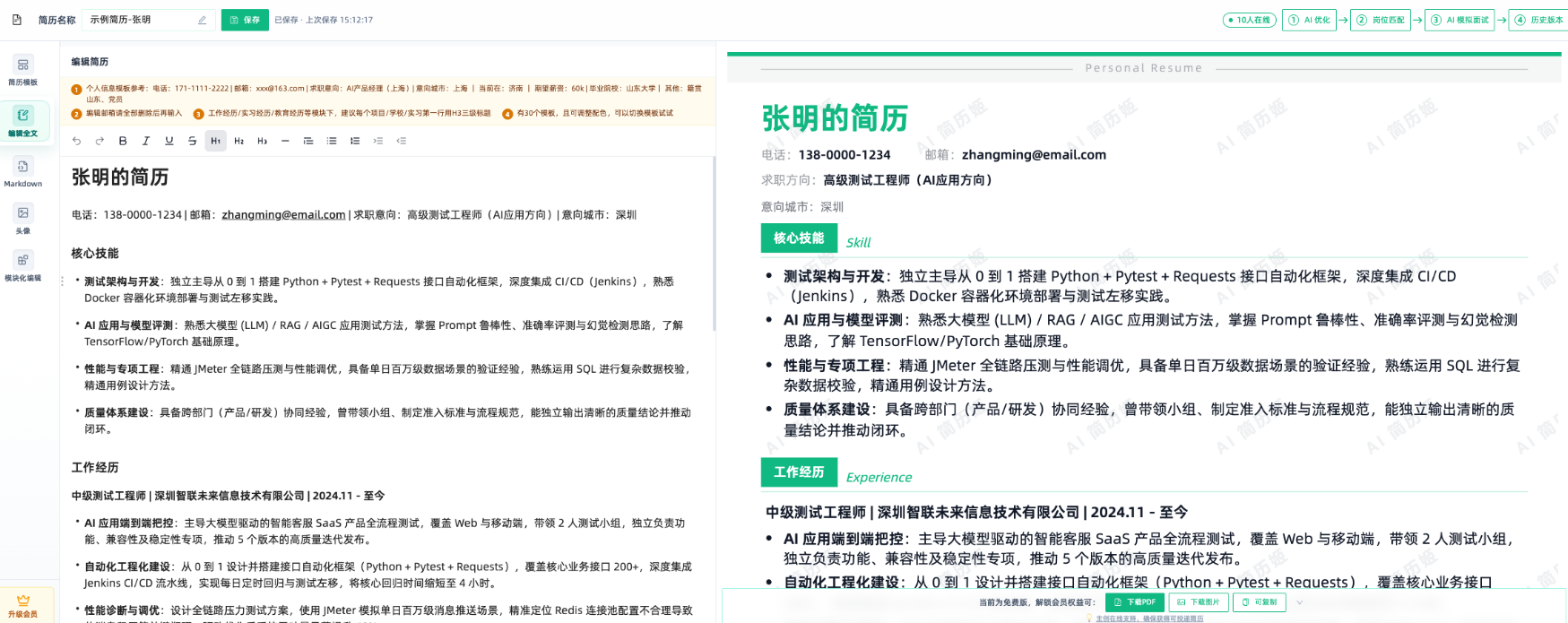Click the preview title 张明的简历
This screenshot has width=1568, height=623.
pyautogui.click(x=835, y=118)
